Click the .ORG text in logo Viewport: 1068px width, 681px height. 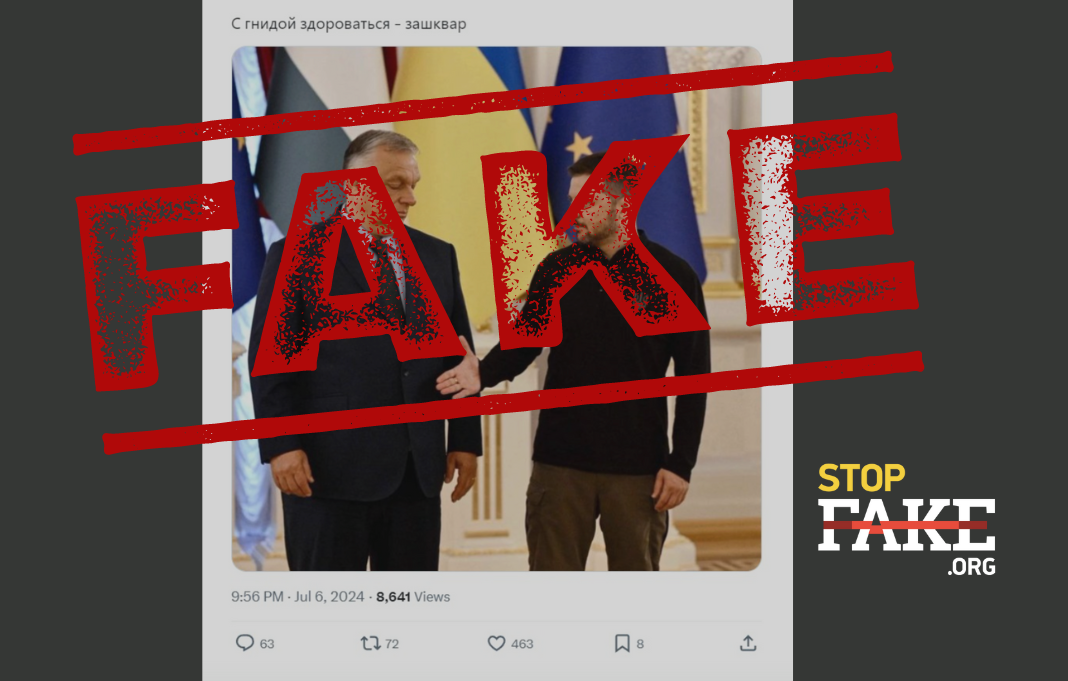pos(971,566)
